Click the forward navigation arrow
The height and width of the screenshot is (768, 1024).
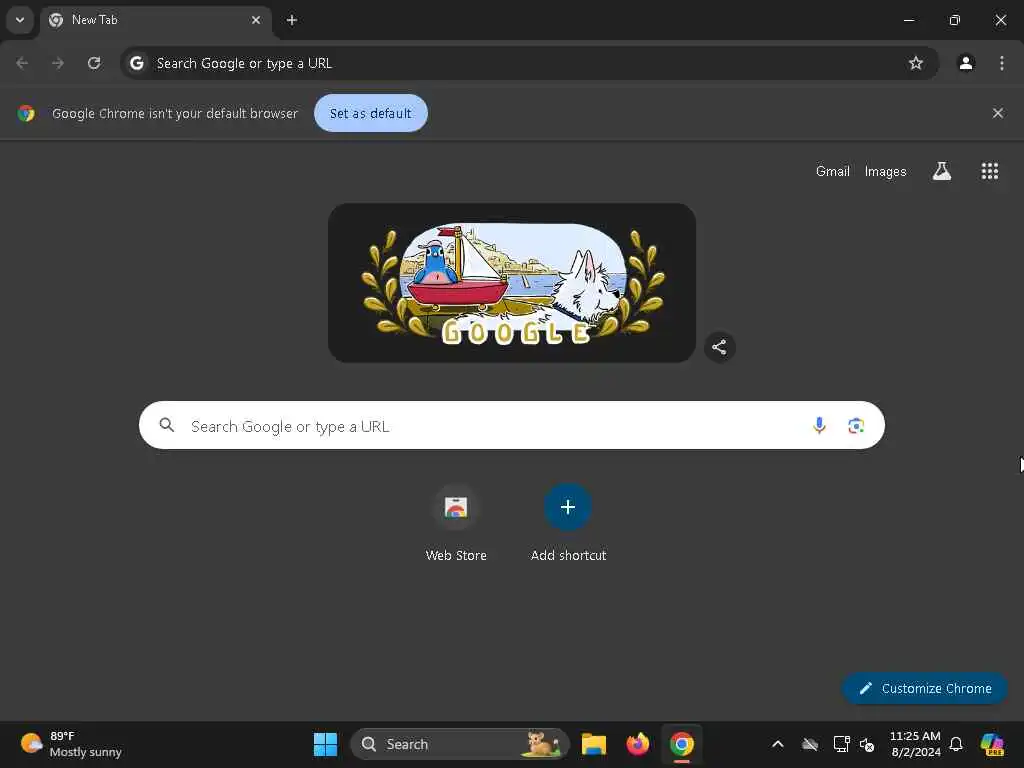[58, 63]
